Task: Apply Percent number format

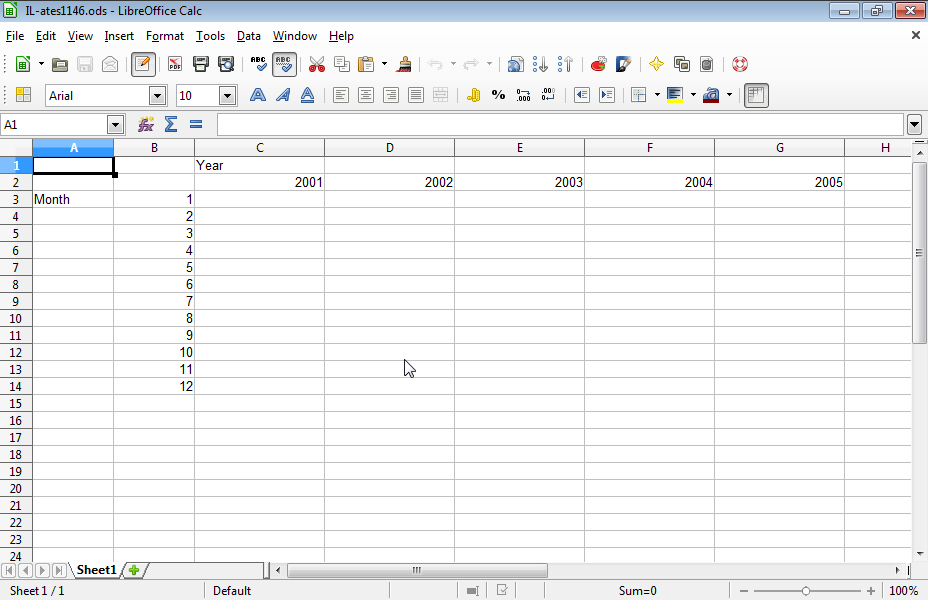Action: click(498, 95)
